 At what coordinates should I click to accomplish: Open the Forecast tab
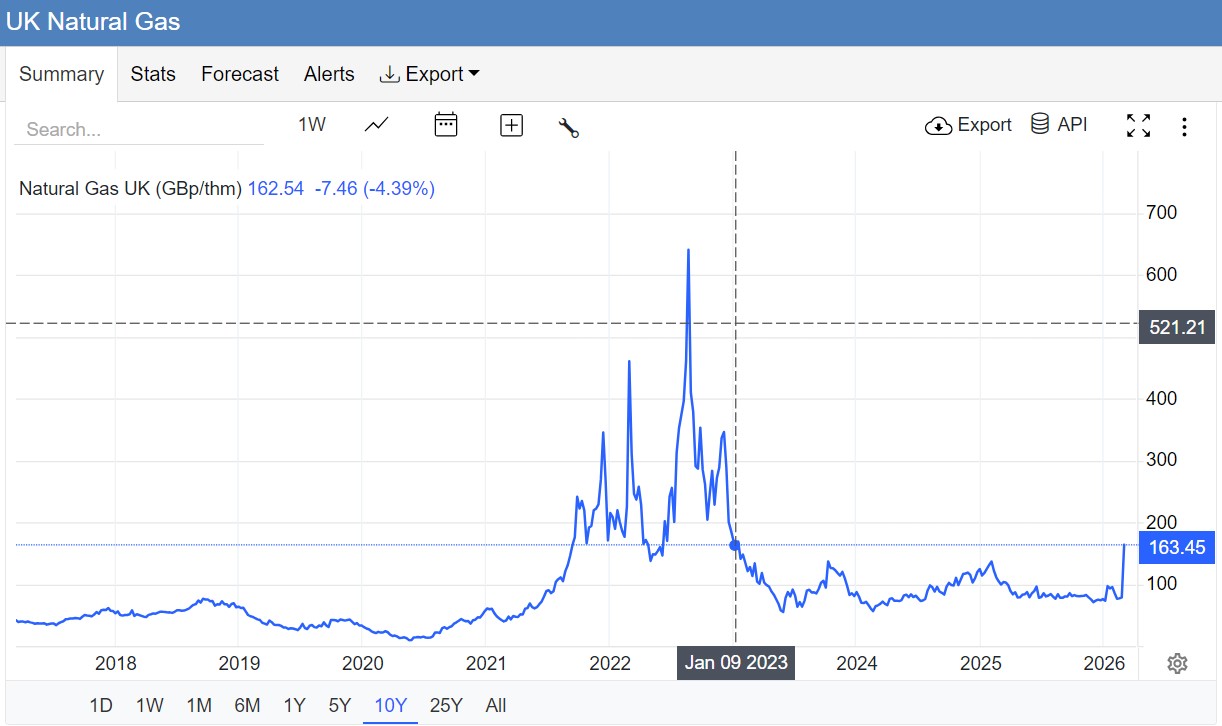coord(240,74)
